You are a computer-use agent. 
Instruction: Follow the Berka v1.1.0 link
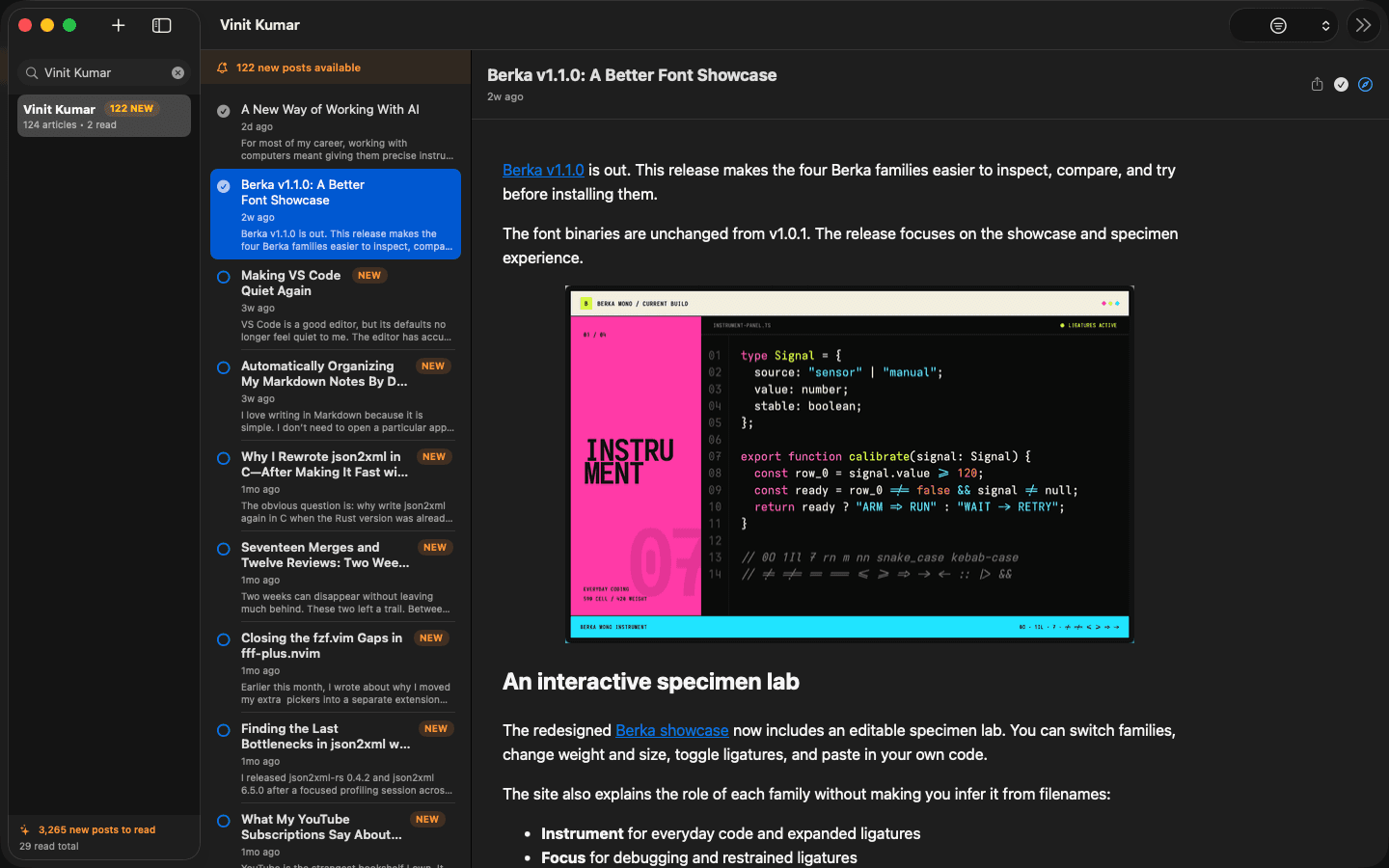pyautogui.click(x=543, y=170)
